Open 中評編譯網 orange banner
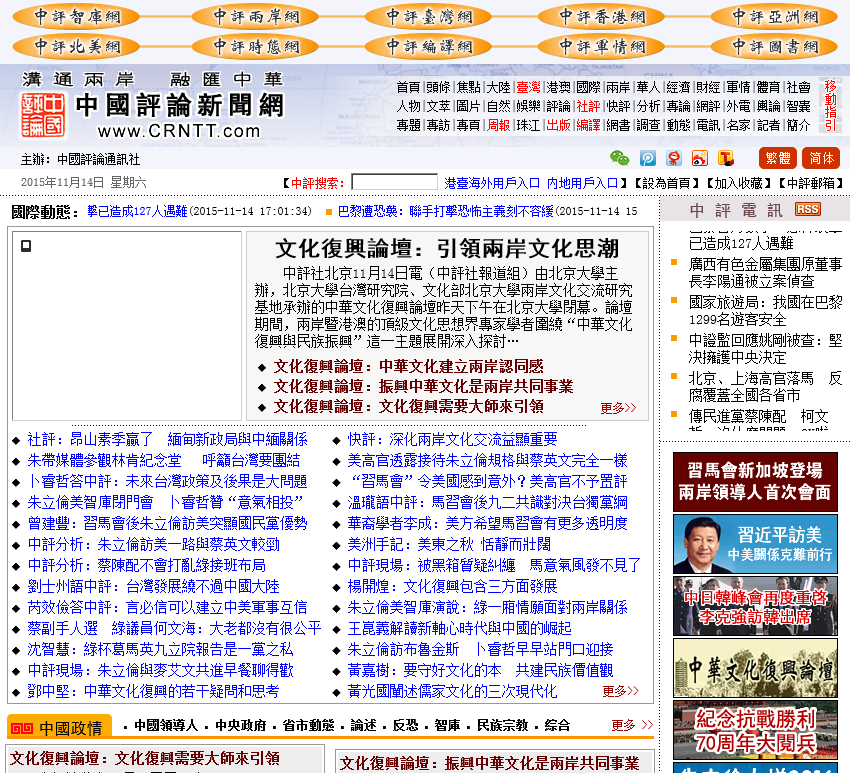850x773 pixels. 428,47
